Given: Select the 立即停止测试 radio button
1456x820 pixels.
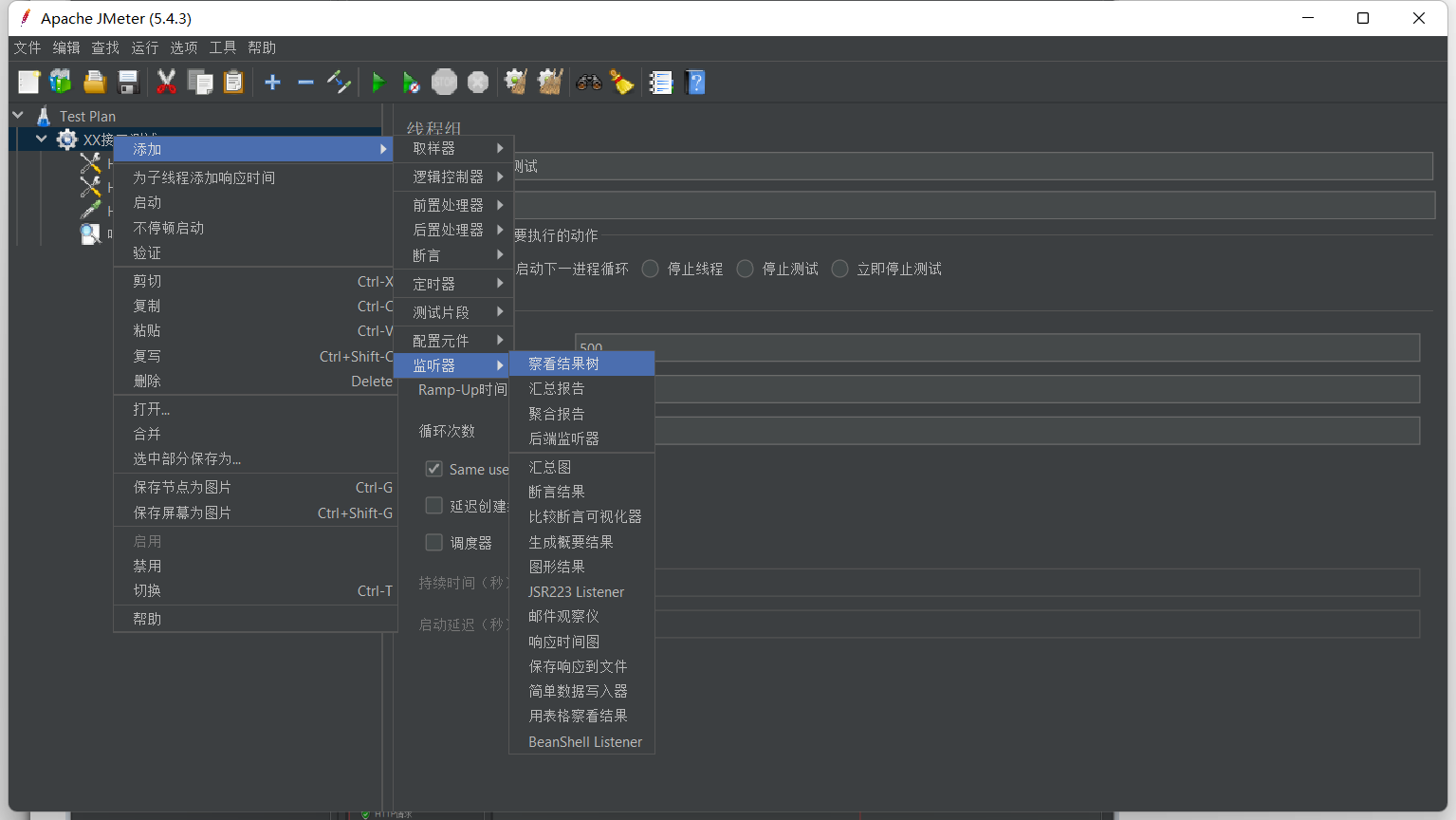Looking at the screenshot, I should 839,269.
